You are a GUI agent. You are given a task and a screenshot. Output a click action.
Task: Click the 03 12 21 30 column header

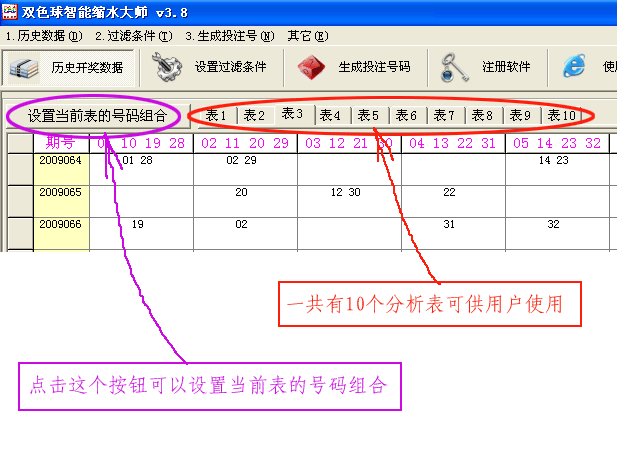349,143
